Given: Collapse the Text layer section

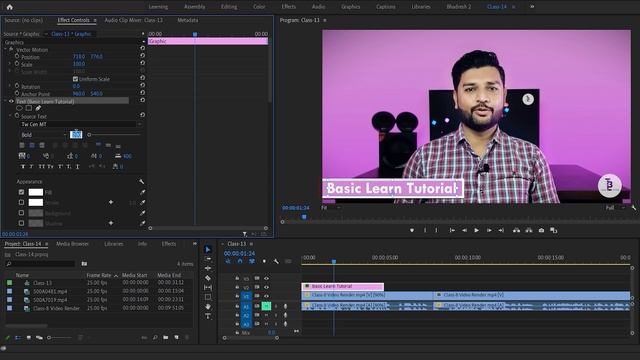Looking at the screenshot, I should (x=6, y=101).
